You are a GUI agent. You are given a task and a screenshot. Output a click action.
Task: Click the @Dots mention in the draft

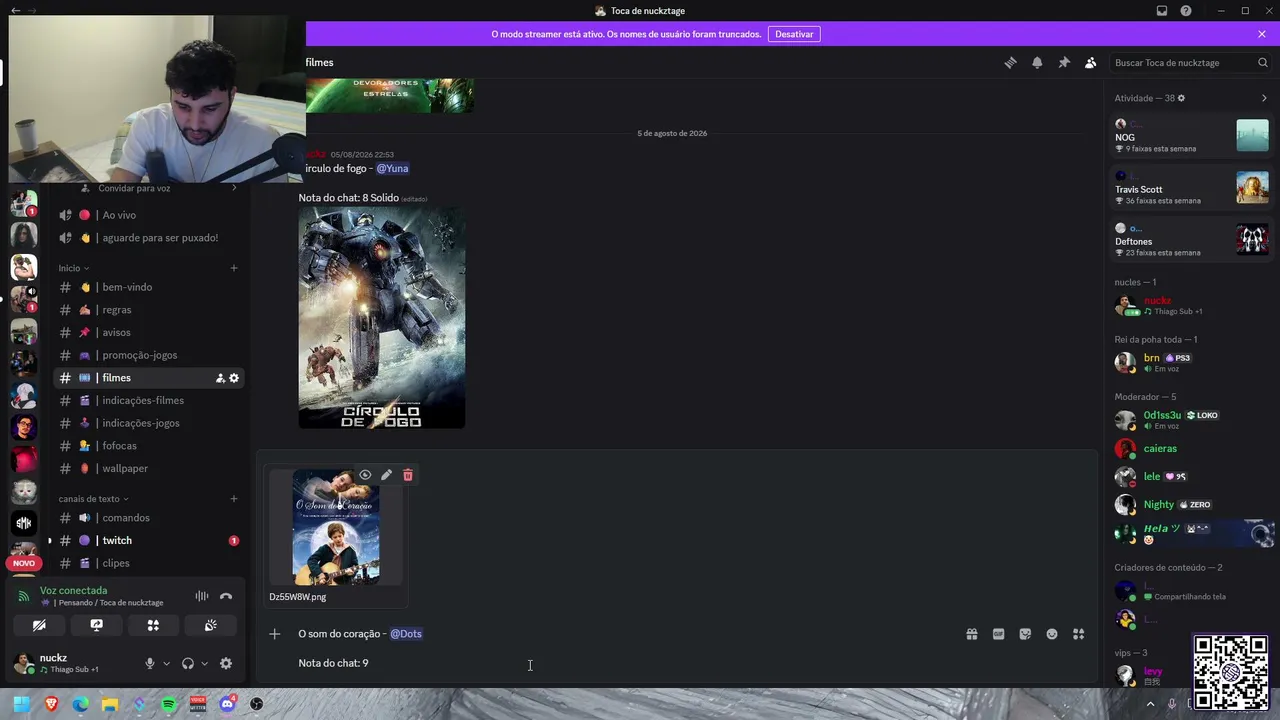(x=406, y=634)
